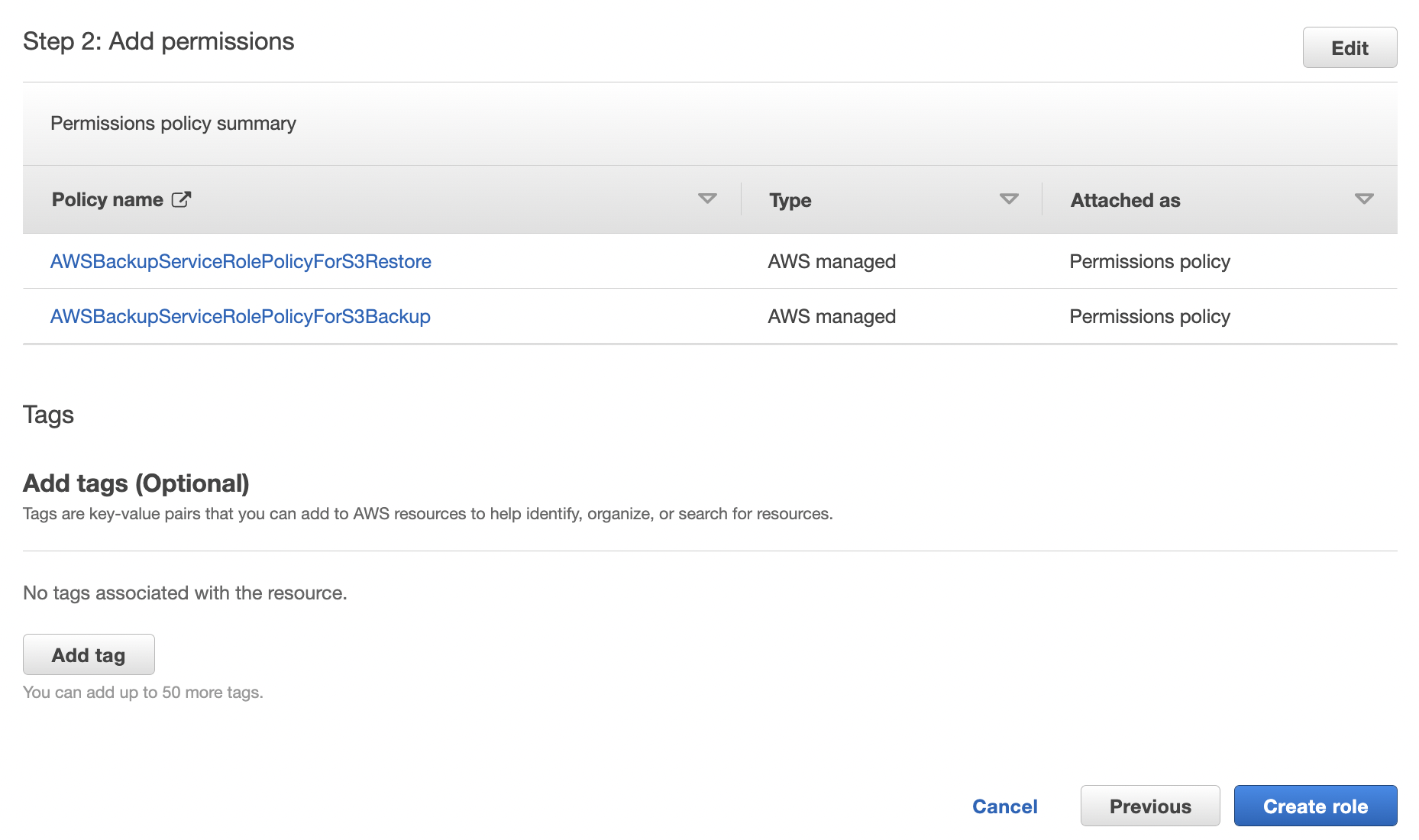
Task: Go back with the Previous button
Action: pos(1149,806)
